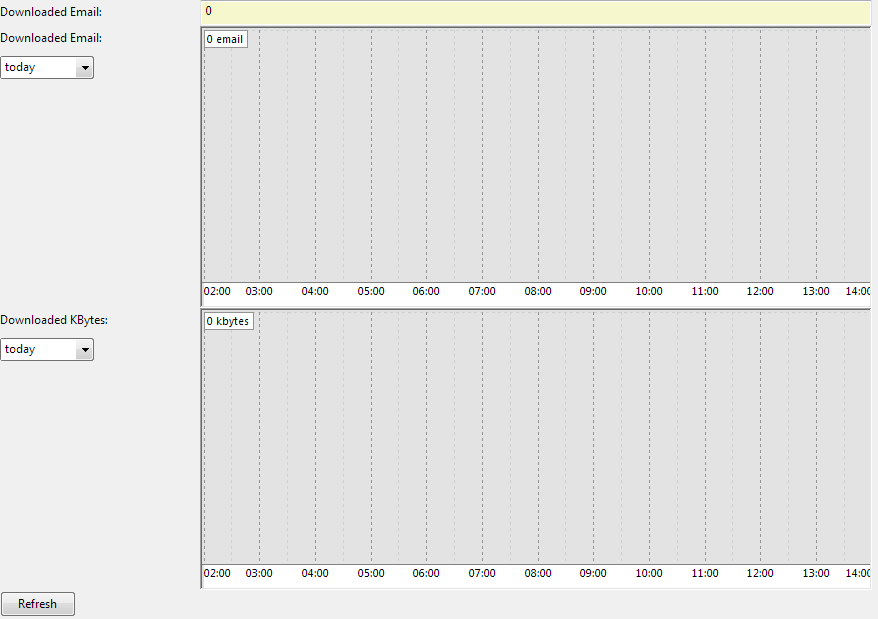878x619 pixels.
Task: Click the 06:00 gridline on the kbytes chart
Action: click(x=426, y=440)
